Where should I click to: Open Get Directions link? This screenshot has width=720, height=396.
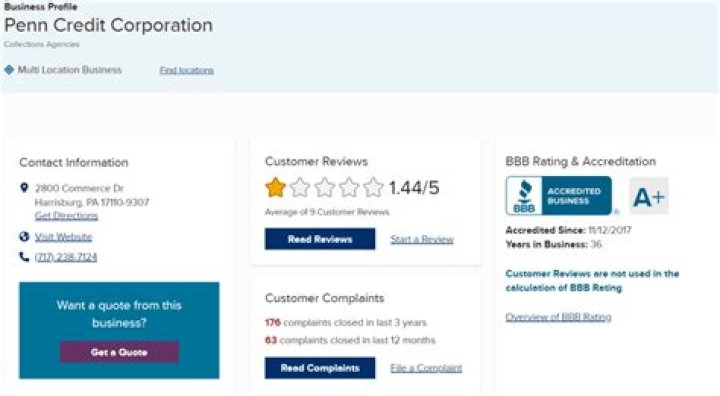(66, 215)
